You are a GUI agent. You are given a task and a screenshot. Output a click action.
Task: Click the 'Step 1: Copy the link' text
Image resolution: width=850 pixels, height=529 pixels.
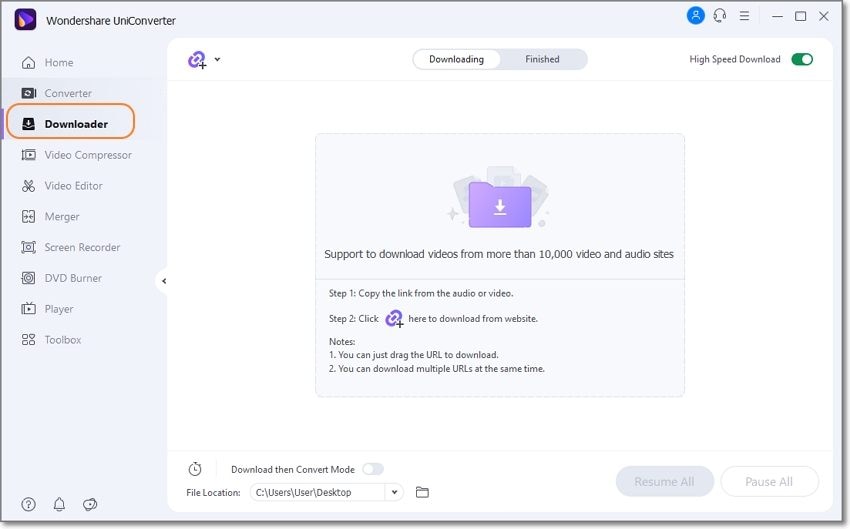(421, 293)
